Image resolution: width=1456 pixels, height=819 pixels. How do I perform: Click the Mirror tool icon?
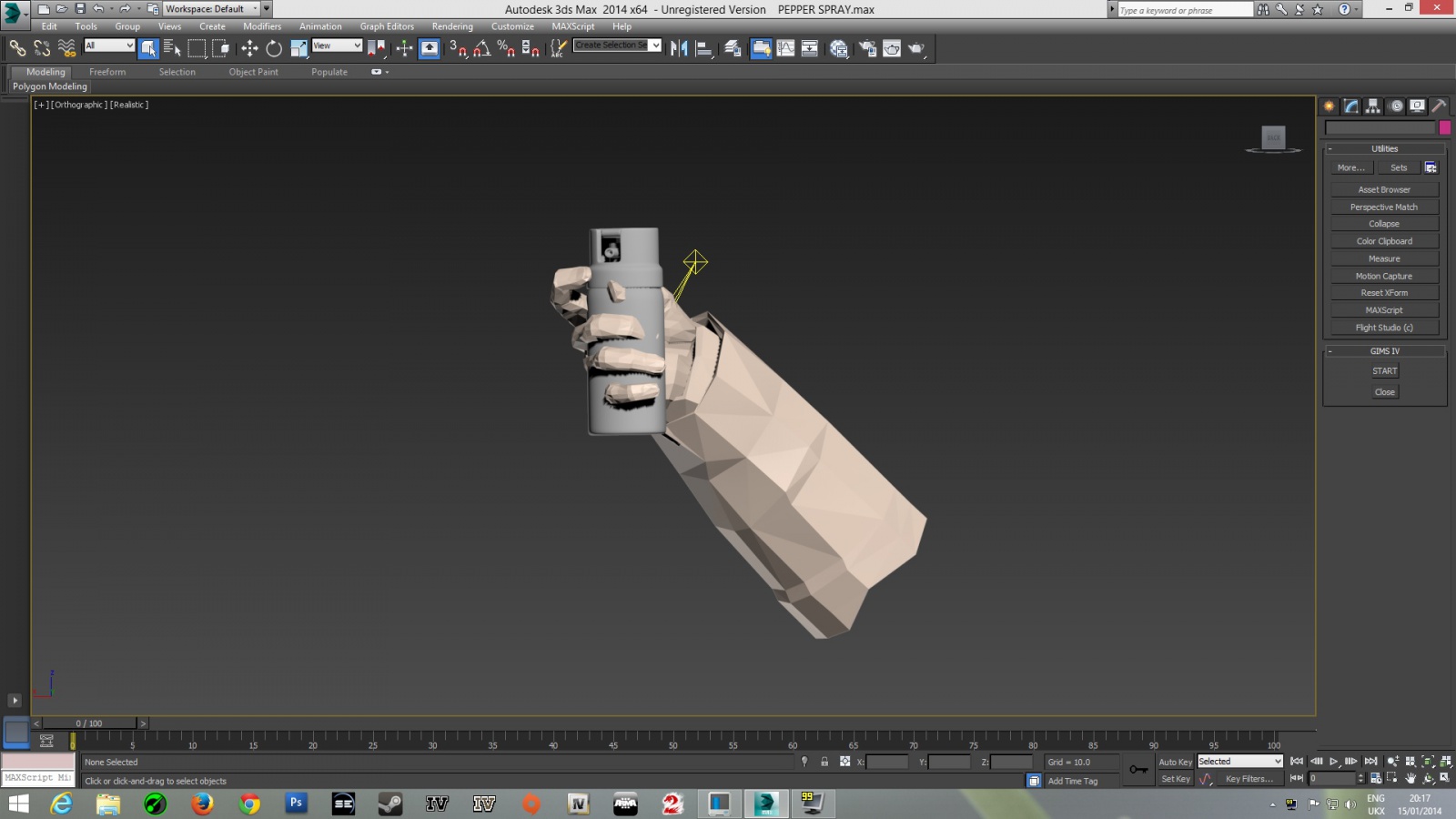(x=679, y=48)
